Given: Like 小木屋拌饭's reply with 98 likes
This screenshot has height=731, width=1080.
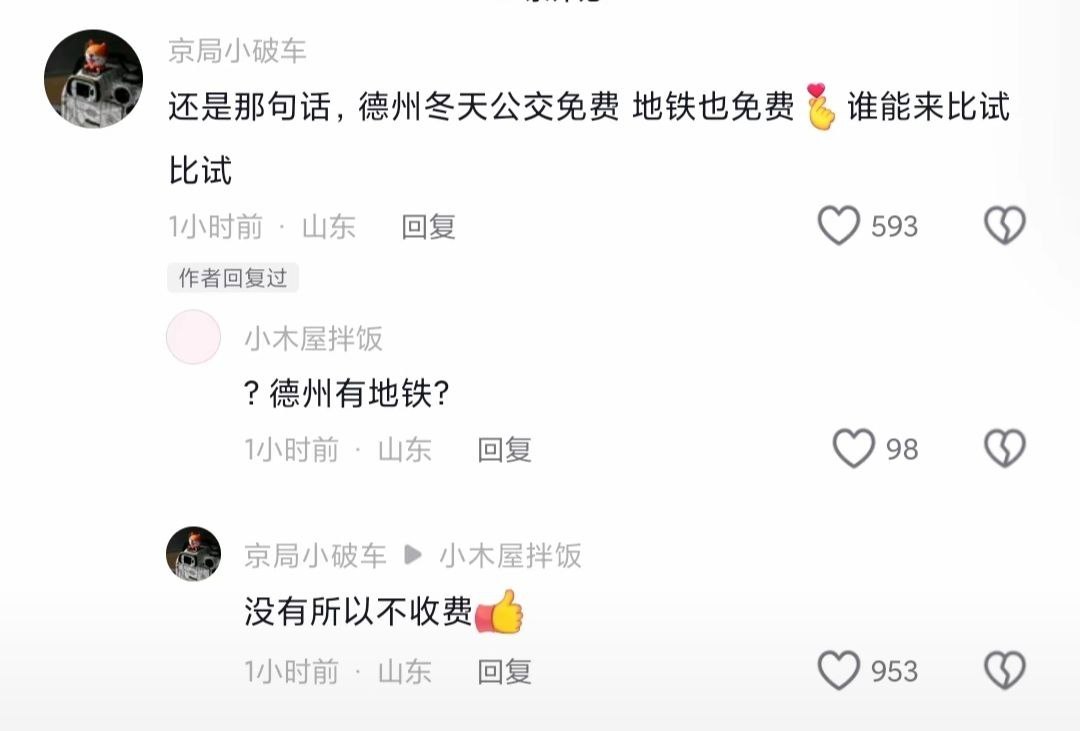Looking at the screenshot, I should 854,449.
